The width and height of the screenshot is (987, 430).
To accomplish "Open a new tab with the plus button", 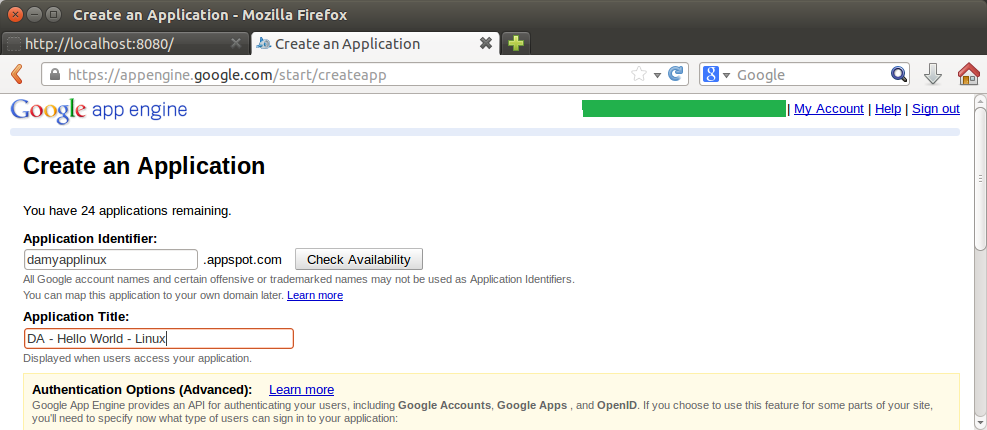I will [515, 43].
